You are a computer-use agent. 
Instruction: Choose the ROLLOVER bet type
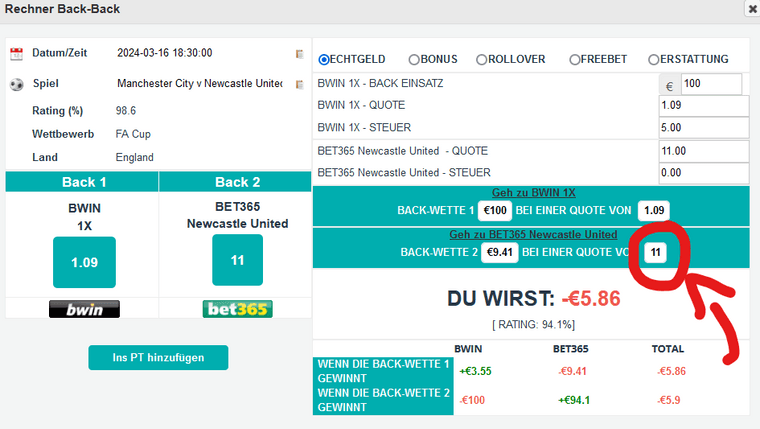tap(481, 60)
